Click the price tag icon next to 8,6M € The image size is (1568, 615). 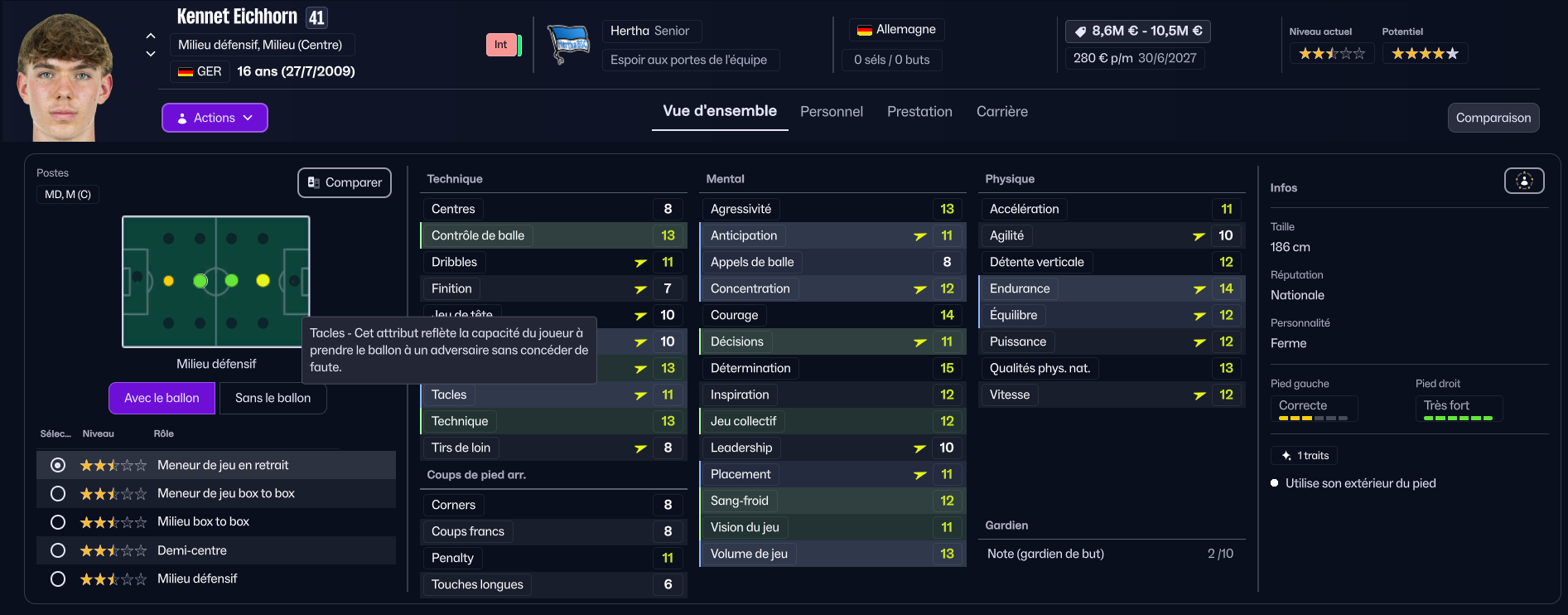click(1080, 31)
